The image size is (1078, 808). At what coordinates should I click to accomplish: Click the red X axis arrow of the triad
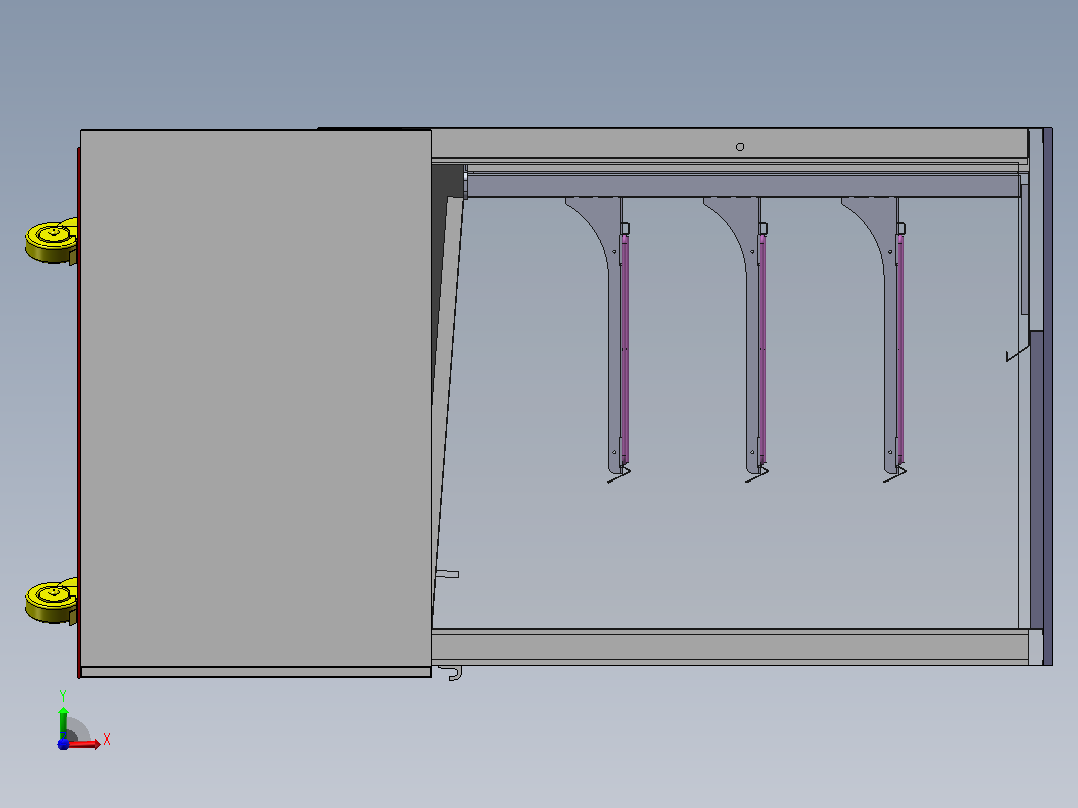tap(86, 744)
